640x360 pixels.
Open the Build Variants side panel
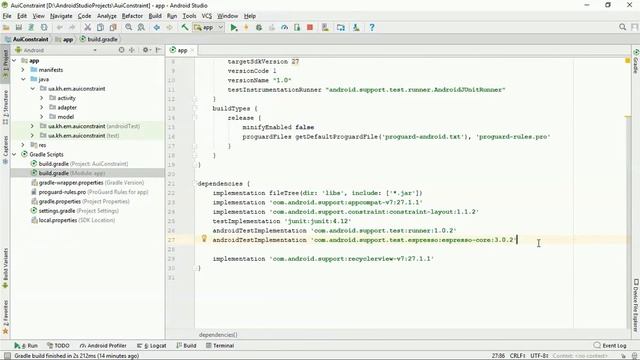pyautogui.click(x=5, y=268)
